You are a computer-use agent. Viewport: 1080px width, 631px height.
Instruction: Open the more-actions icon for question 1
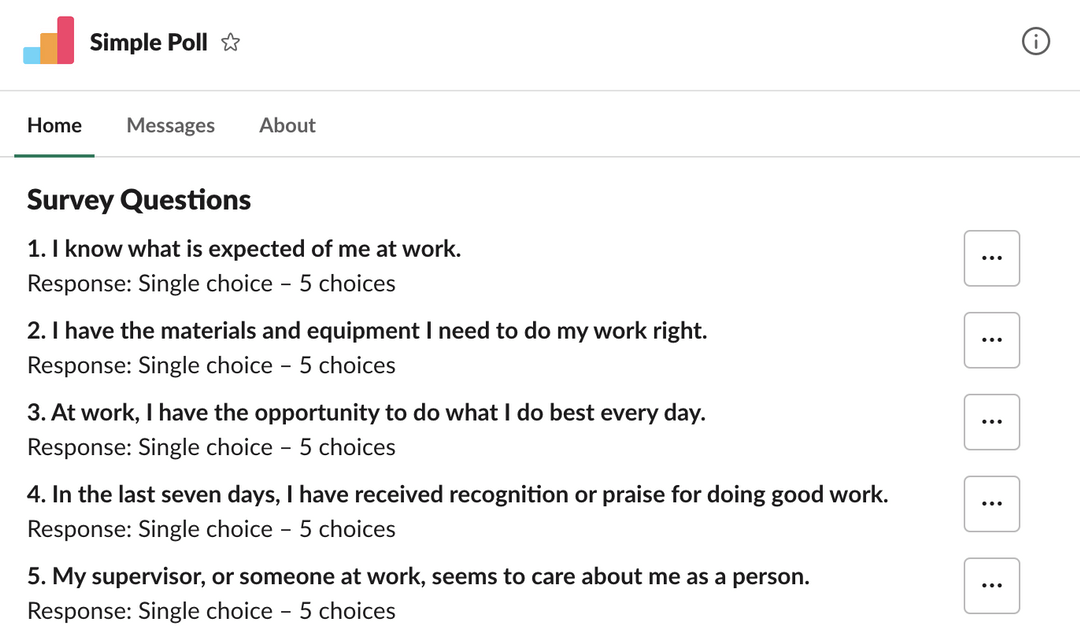tap(991, 257)
